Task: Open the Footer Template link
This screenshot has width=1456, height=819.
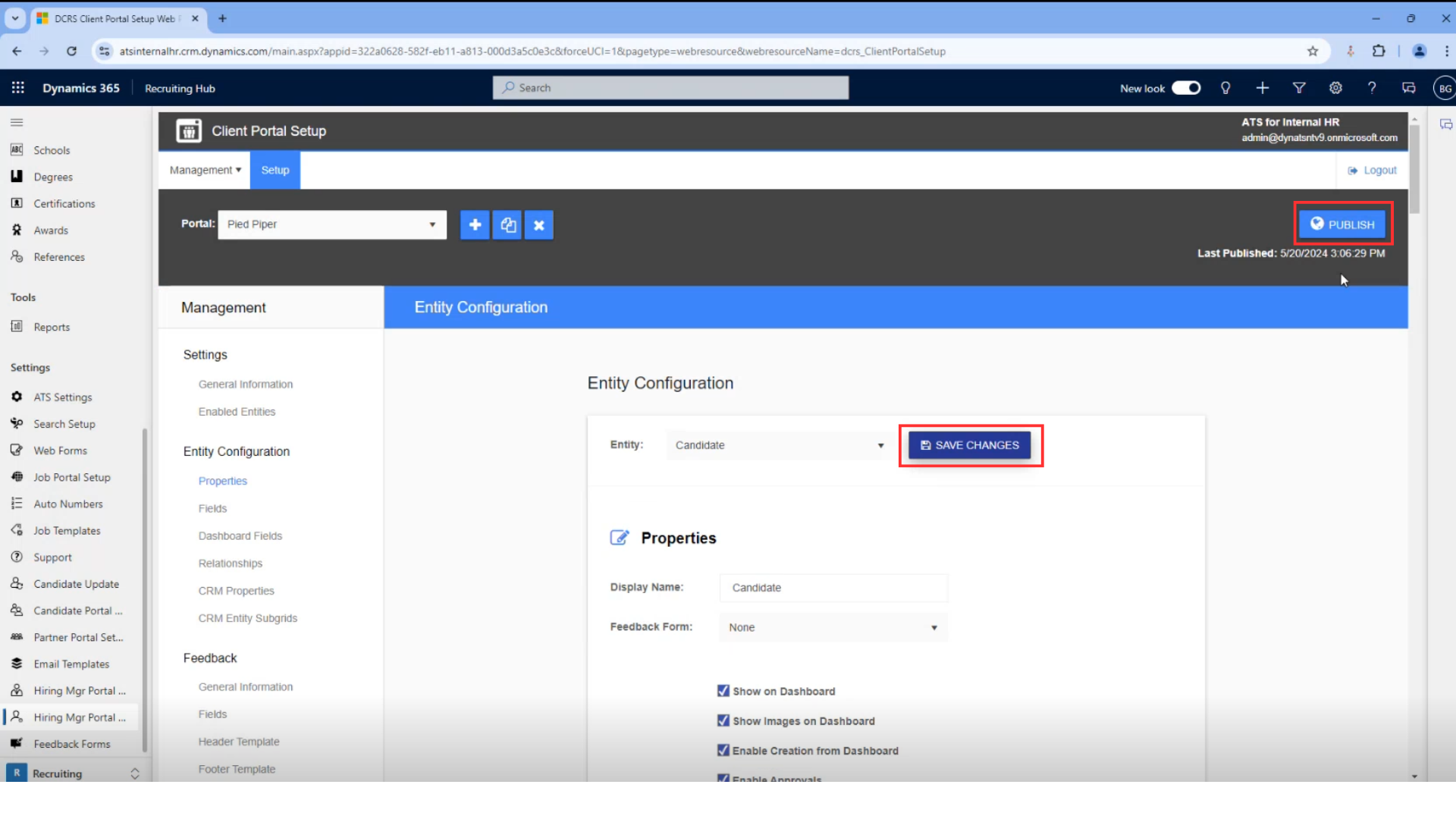Action: pyautogui.click(x=237, y=769)
